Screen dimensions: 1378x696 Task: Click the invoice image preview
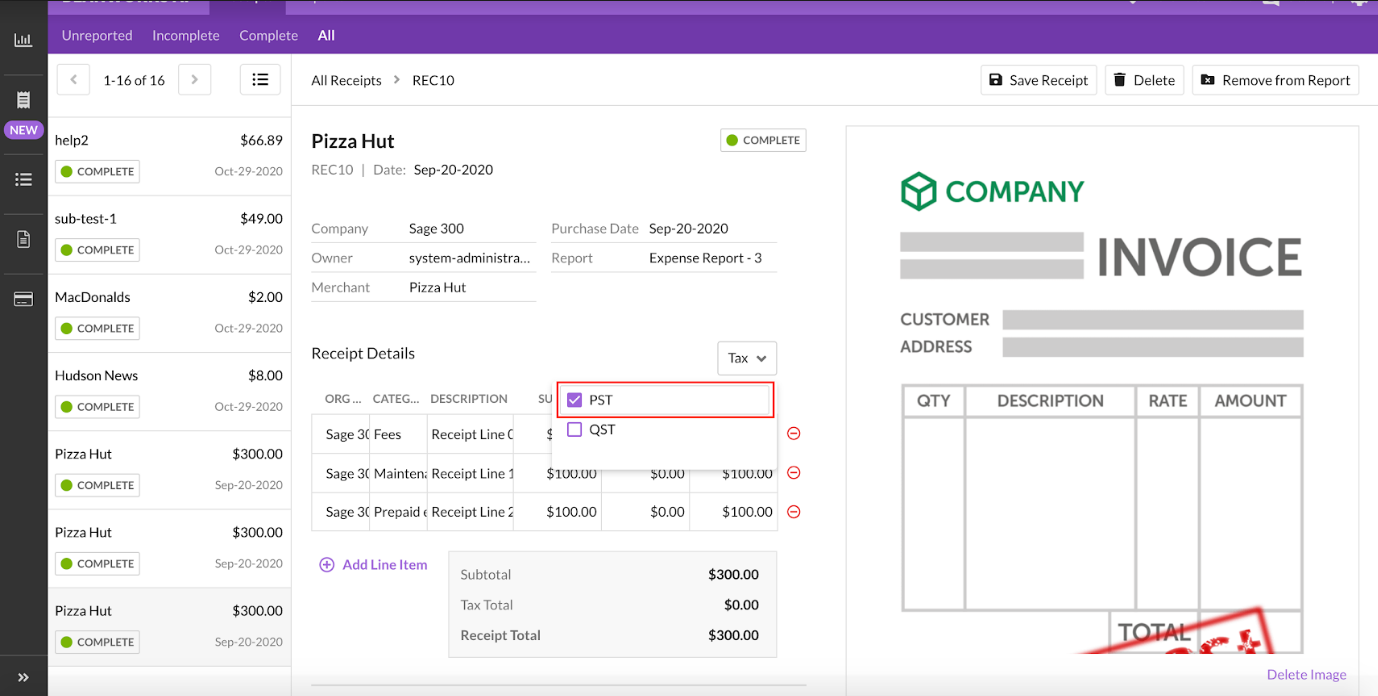1101,390
